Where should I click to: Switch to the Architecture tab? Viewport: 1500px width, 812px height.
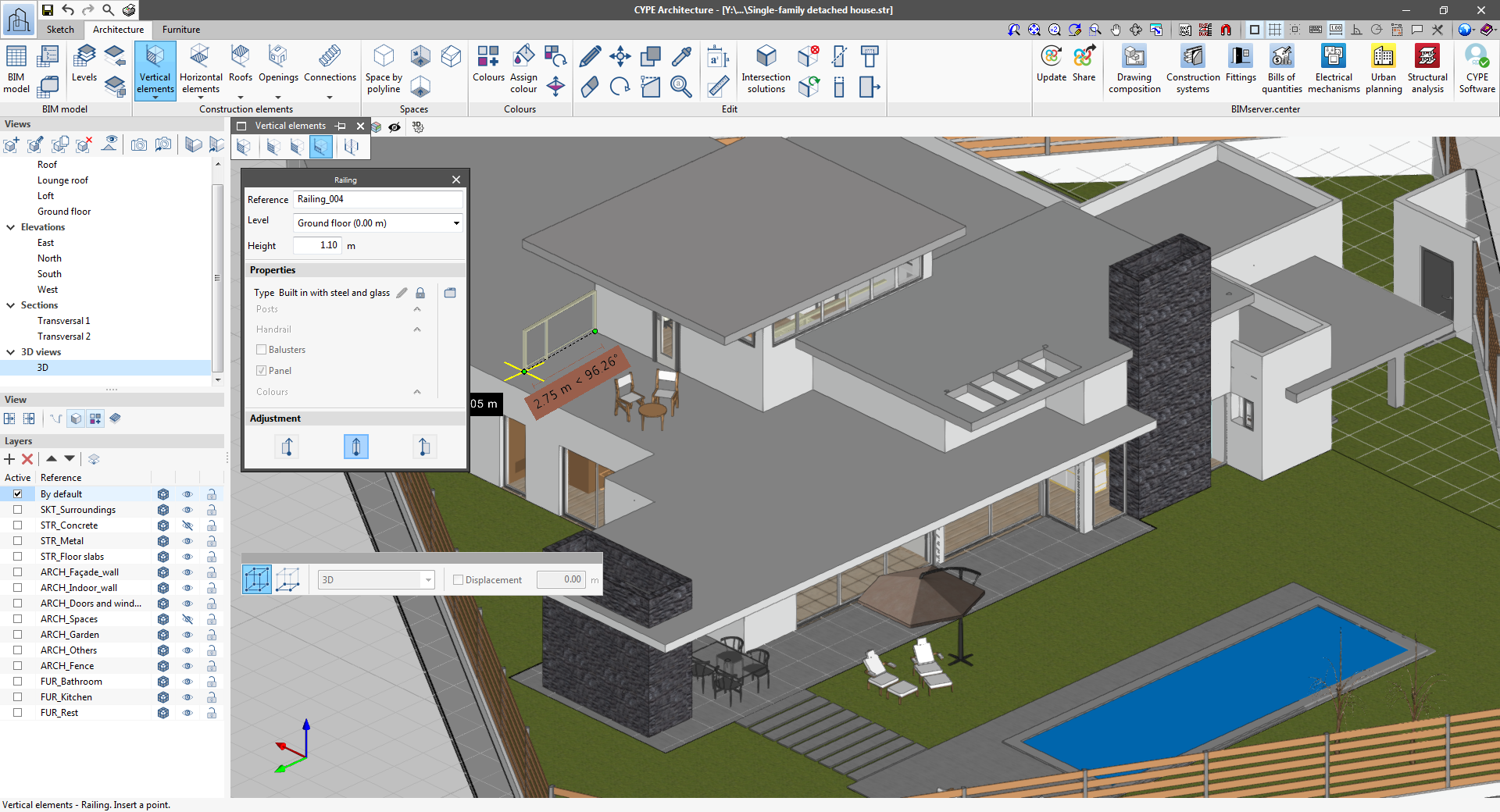coord(118,30)
